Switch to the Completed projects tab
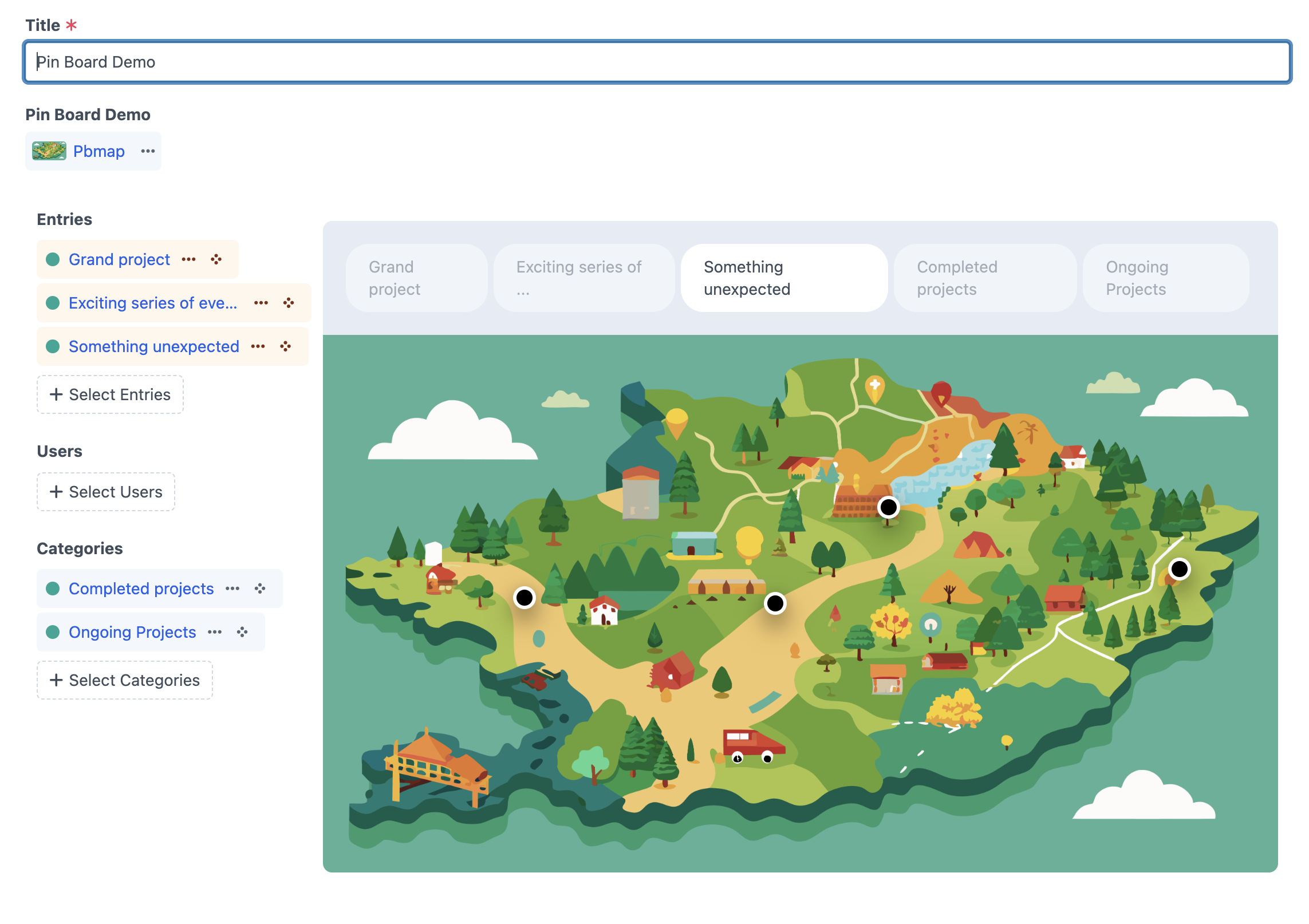 [x=984, y=278]
